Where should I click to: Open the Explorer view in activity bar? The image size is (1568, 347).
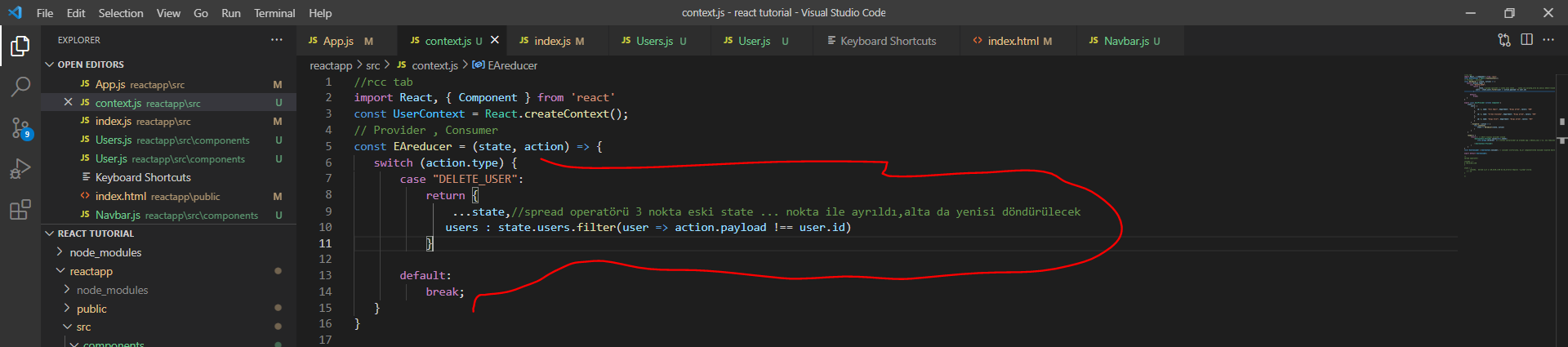point(20,47)
